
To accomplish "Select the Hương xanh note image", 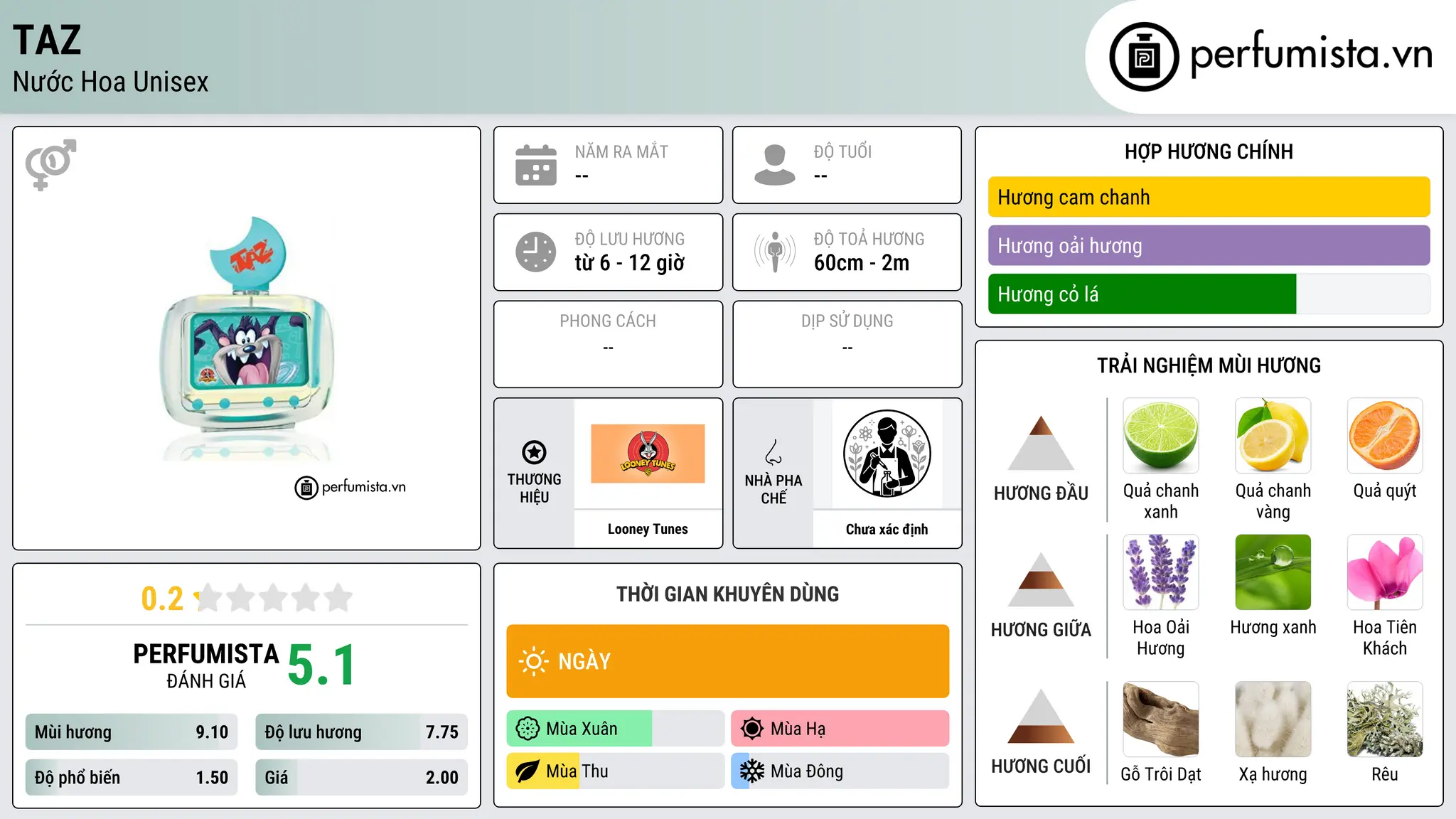I will pos(1273,572).
